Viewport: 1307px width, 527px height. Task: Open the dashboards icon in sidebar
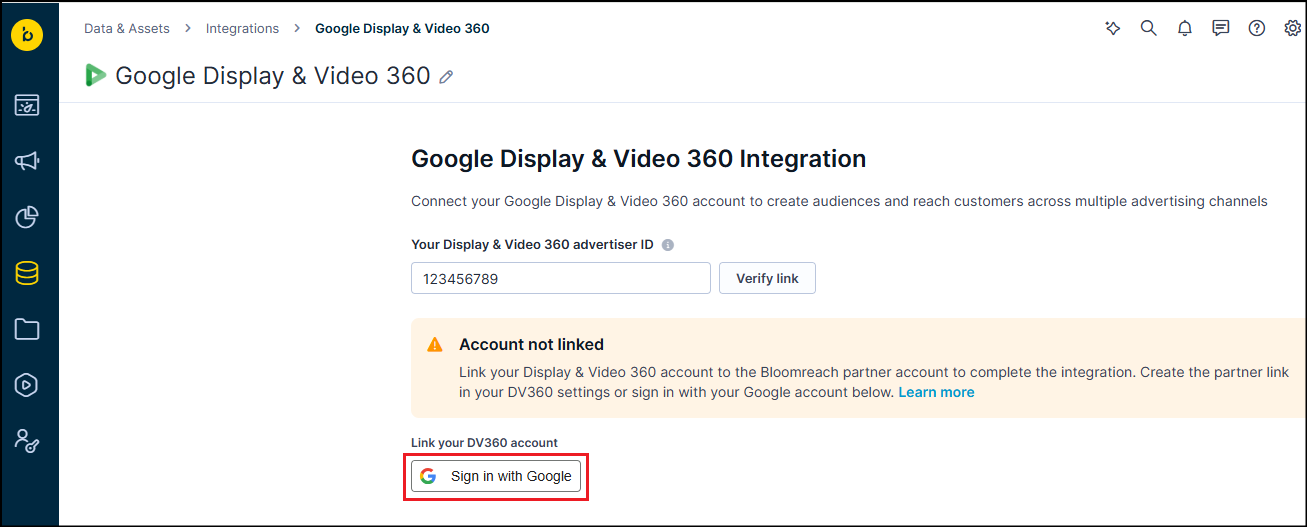coord(27,105)
